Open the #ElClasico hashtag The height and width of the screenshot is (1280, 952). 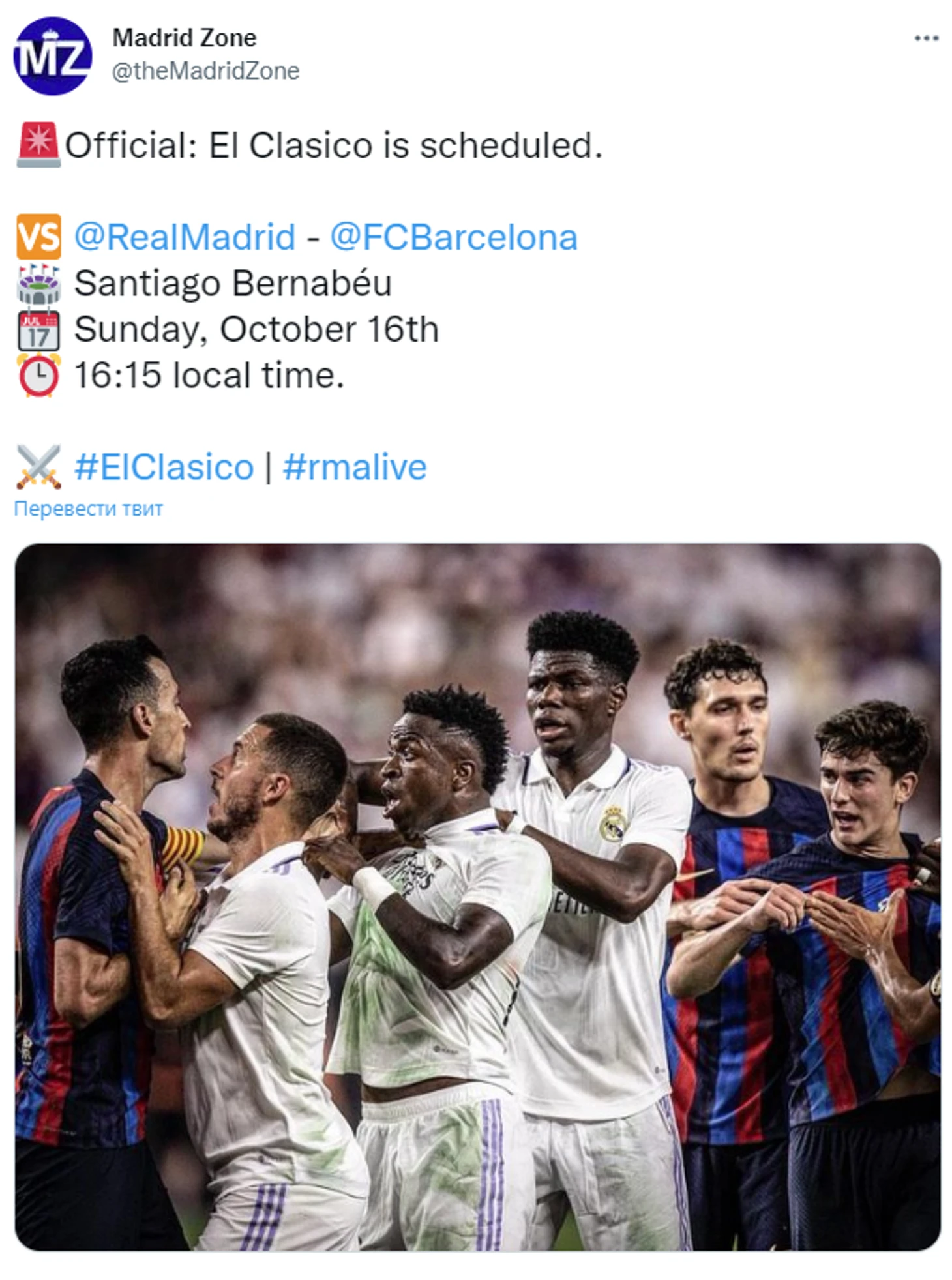pyautogui.click(x=164, y=467)
